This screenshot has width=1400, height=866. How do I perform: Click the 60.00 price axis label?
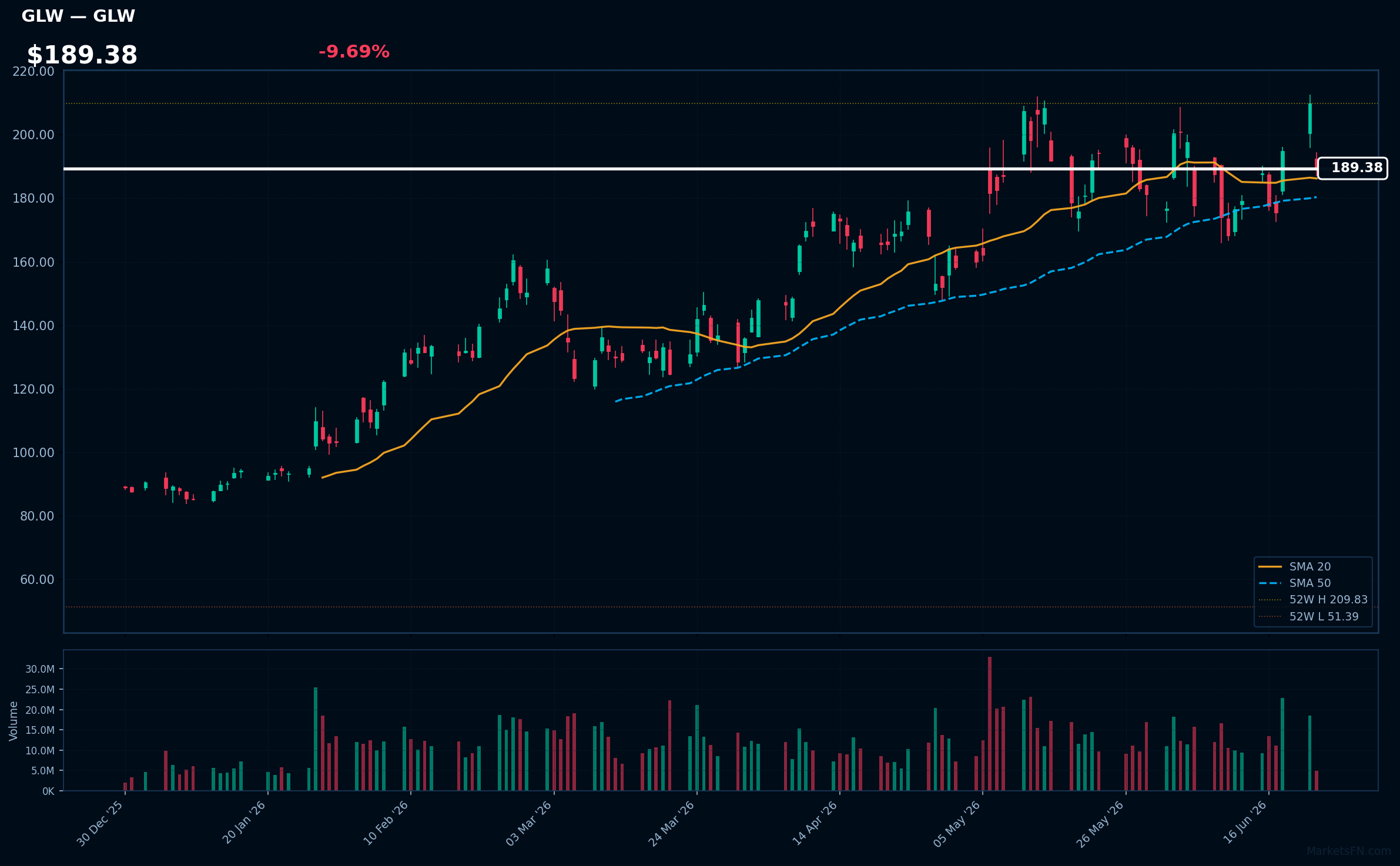point(37,579)
